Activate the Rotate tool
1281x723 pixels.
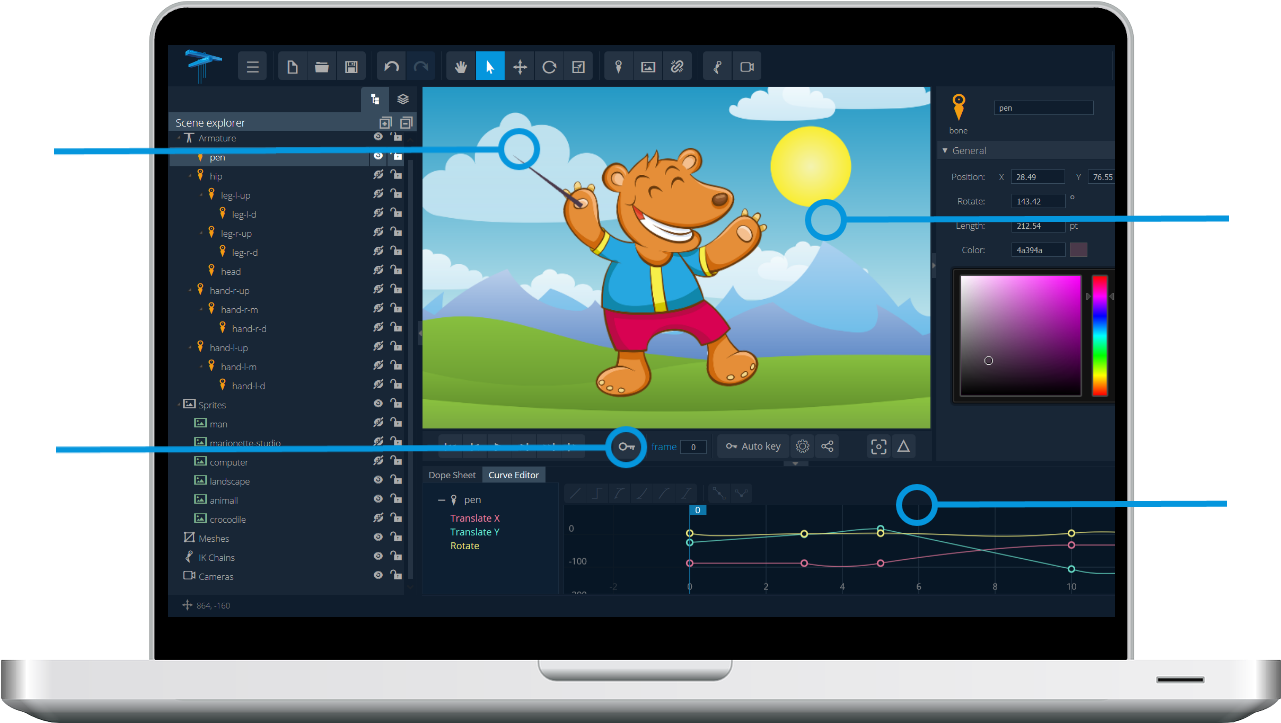[549, 67]
